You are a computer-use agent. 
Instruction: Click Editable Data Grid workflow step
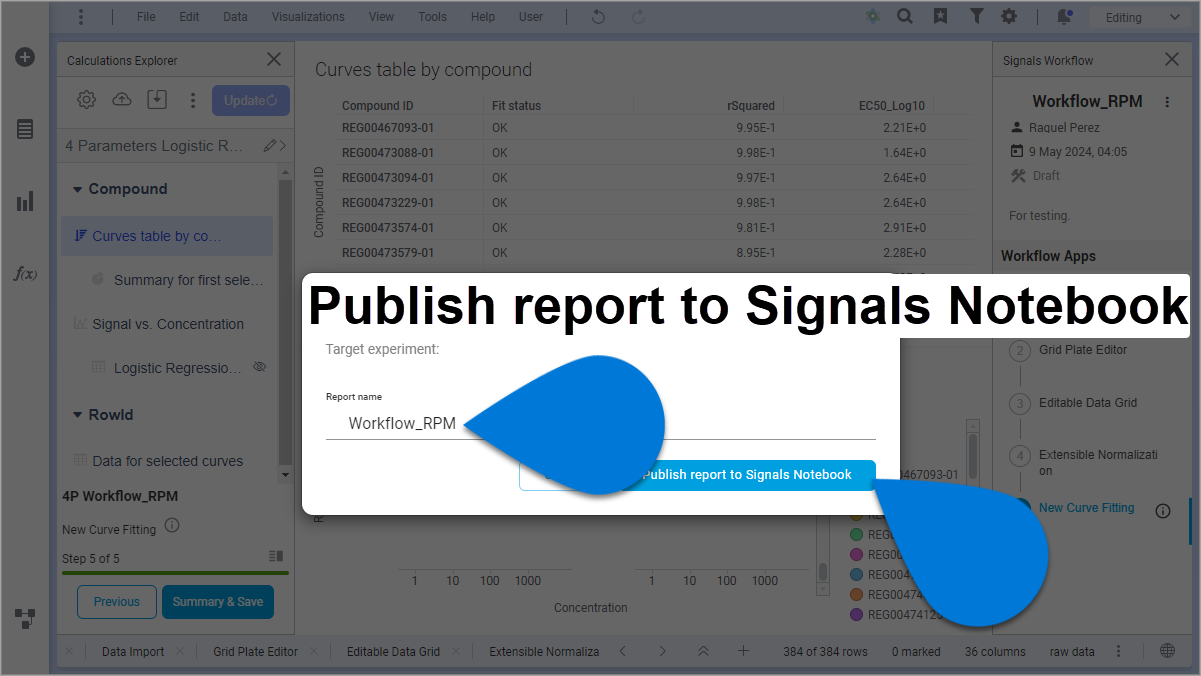[1088, 403]
